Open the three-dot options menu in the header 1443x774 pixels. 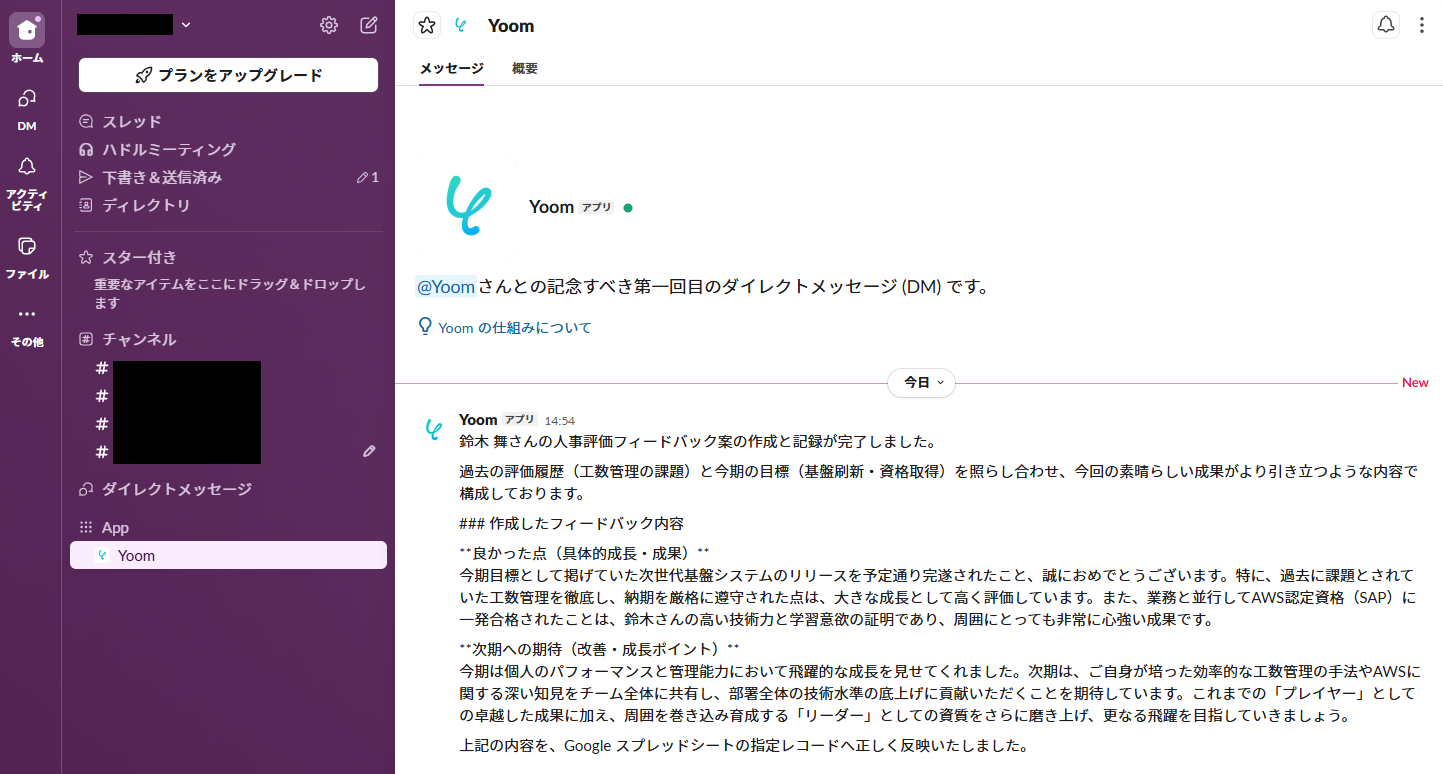(x=1422, y=26)
